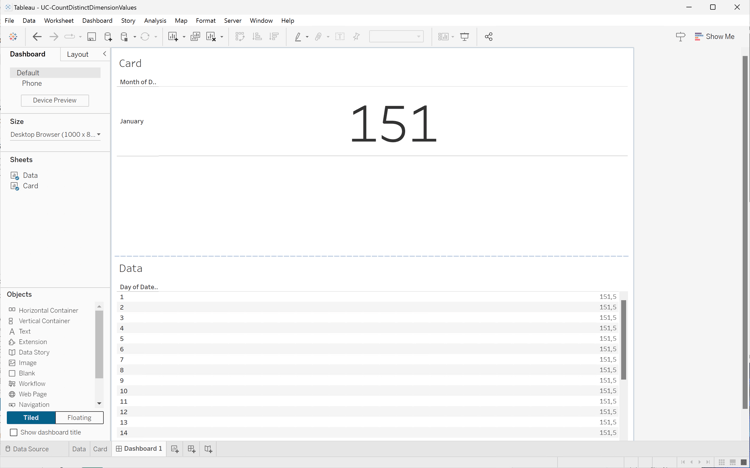This screenshot has width=750, height=468.
Task: Open the Highlight dropdown arrow
Action: click(307, 37)
